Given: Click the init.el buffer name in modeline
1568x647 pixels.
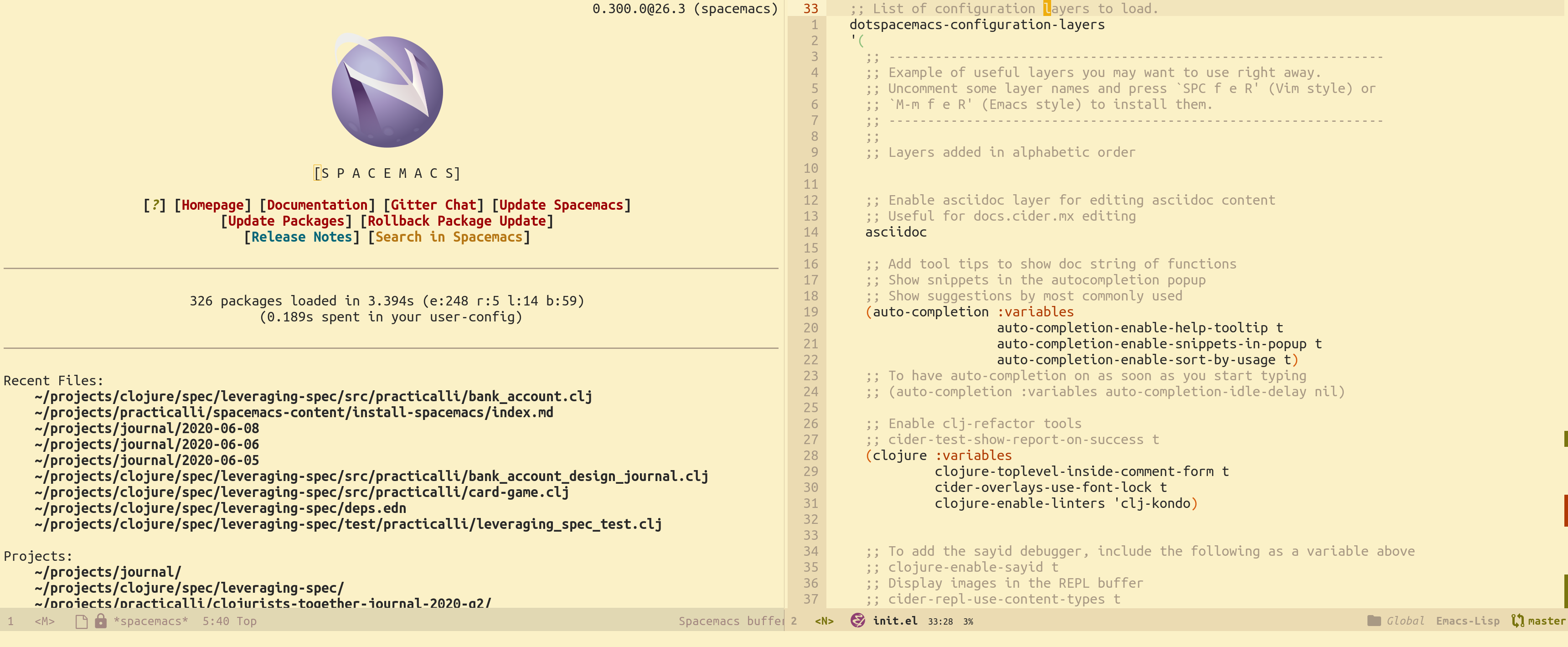Looking at the screenshot, I should (x=894, y=621).
